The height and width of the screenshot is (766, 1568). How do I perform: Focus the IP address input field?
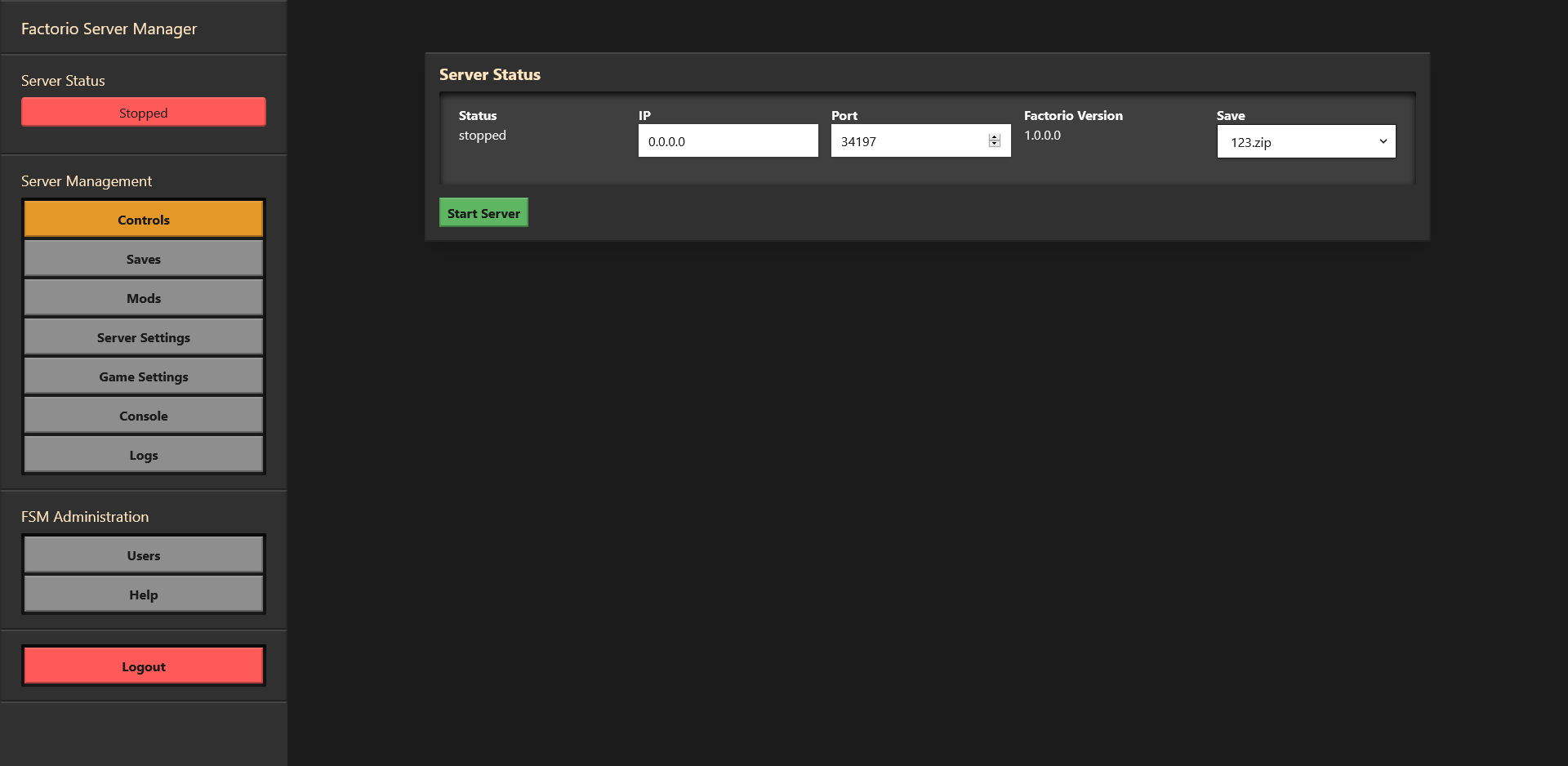point(728,140)
